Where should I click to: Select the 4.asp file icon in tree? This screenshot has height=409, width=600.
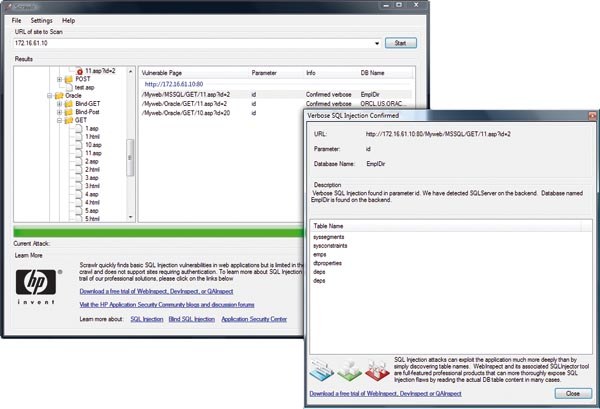(78, 194)
